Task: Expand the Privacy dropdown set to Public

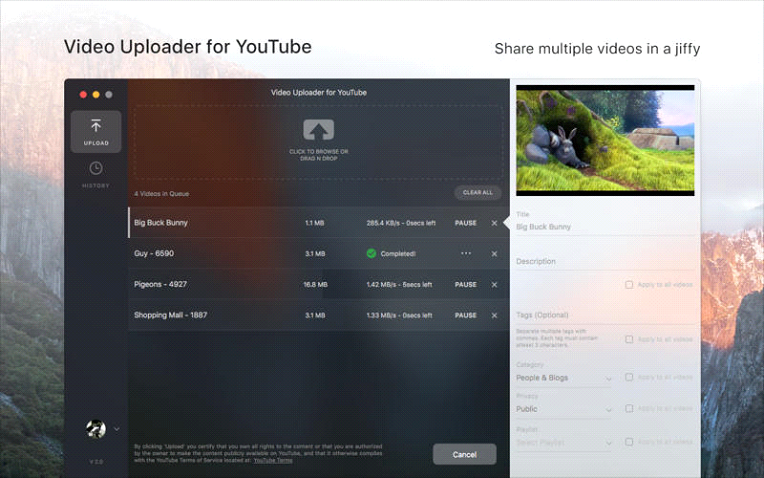Action: point(564,409)
